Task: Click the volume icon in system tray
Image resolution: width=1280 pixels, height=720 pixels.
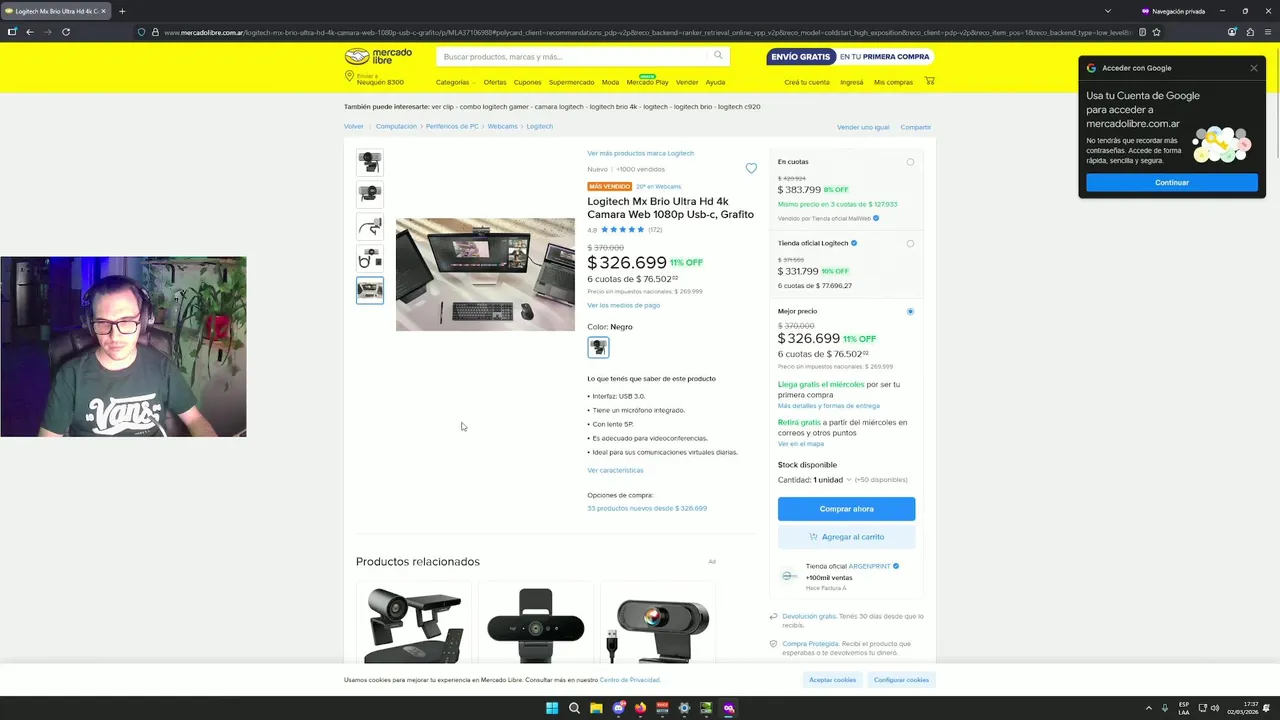Action: (x=1215, y=708)
